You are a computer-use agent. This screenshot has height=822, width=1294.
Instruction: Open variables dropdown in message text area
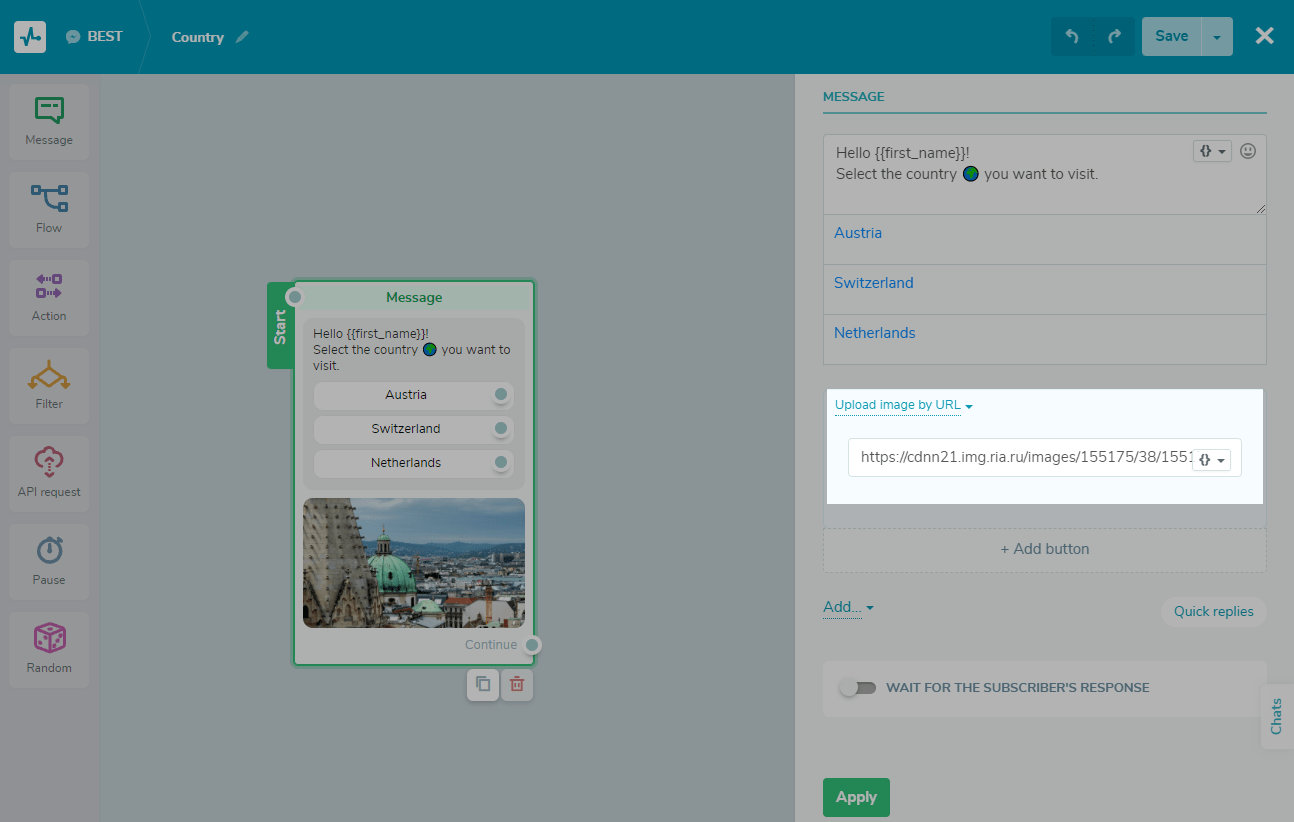point(1212,151)
